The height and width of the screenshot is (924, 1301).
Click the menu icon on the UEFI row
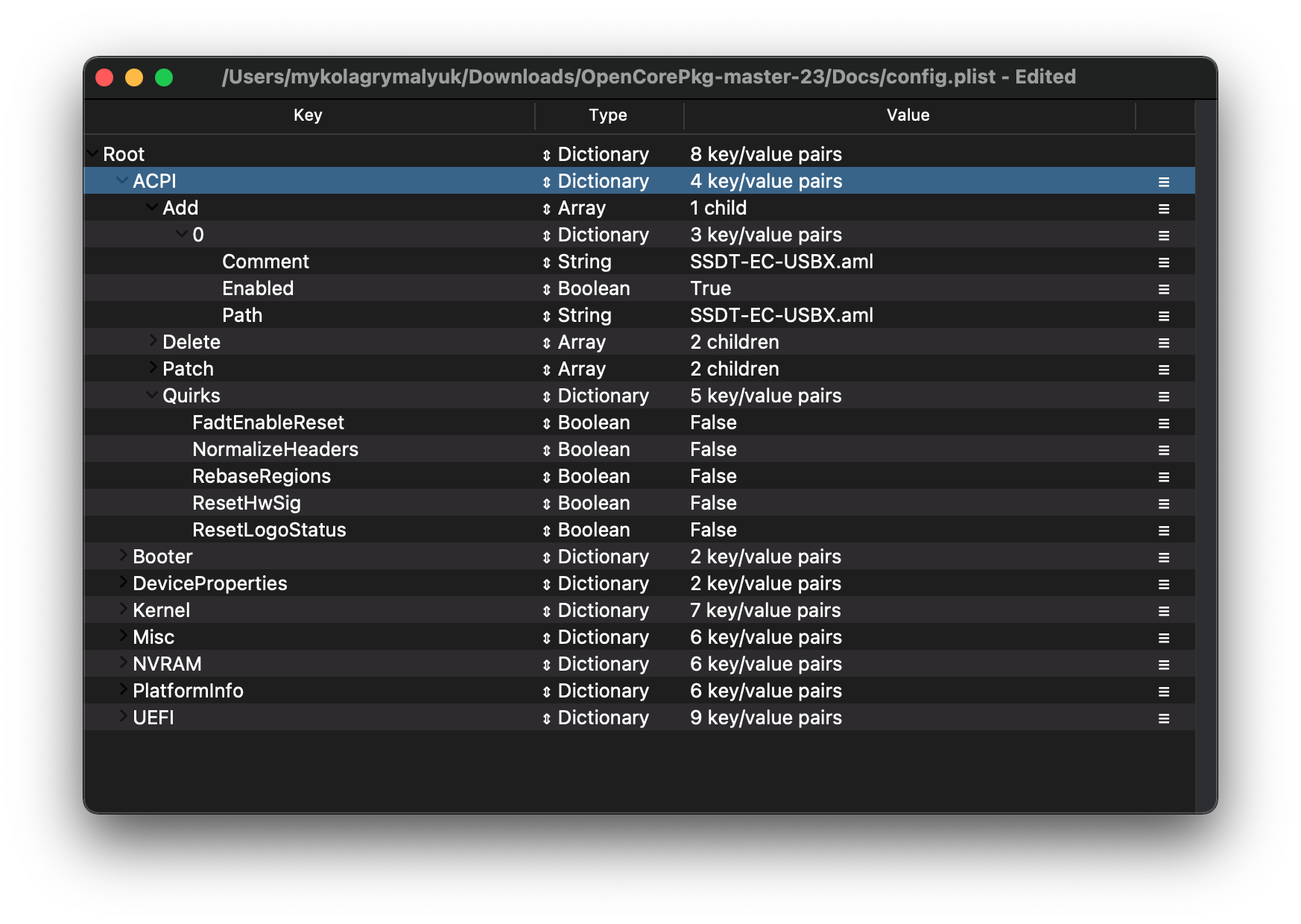tap(1163, 718)
